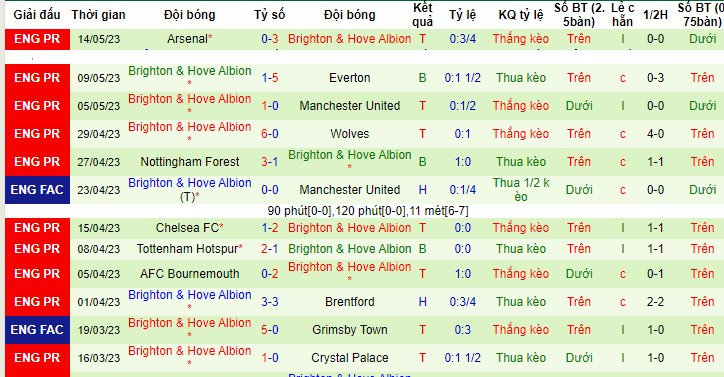Screen dimensions: 724x377
Task: Open the Tottenham Hotspur team link
Action: pyautogui.click(x=187, y=249)
